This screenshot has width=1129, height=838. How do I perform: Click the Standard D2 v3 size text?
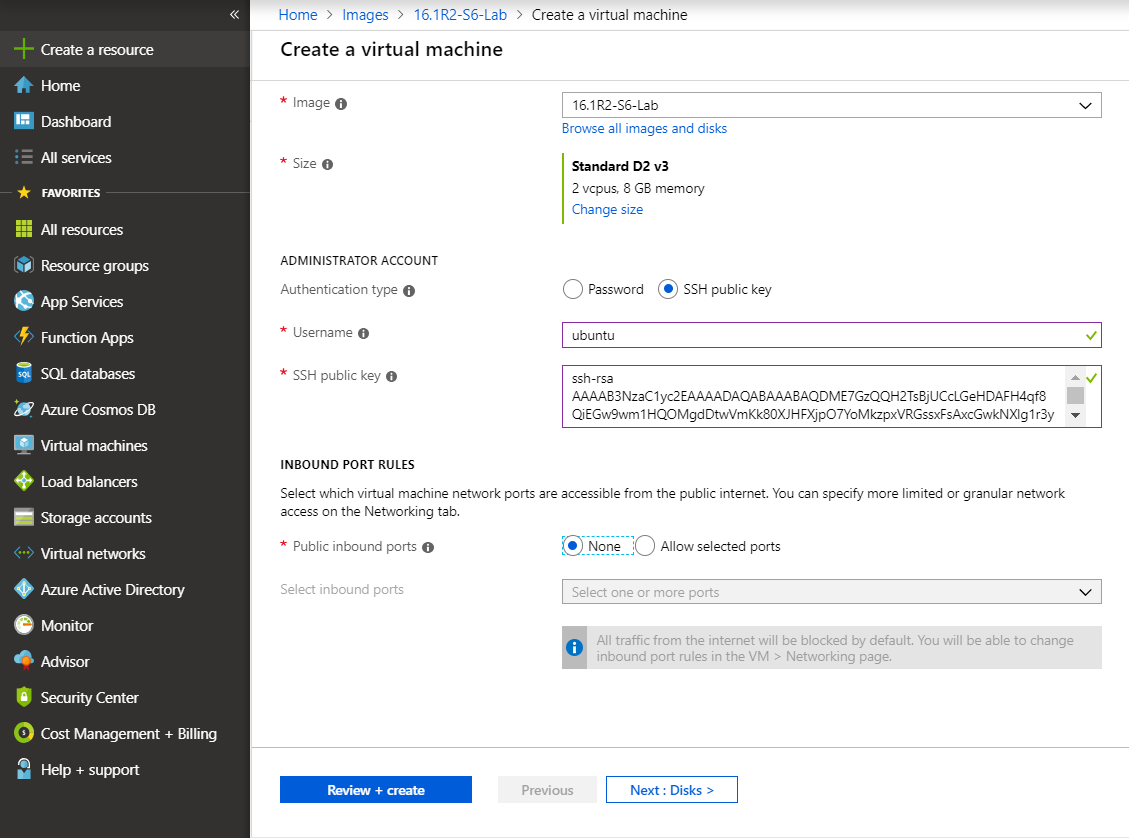(620, 166)
